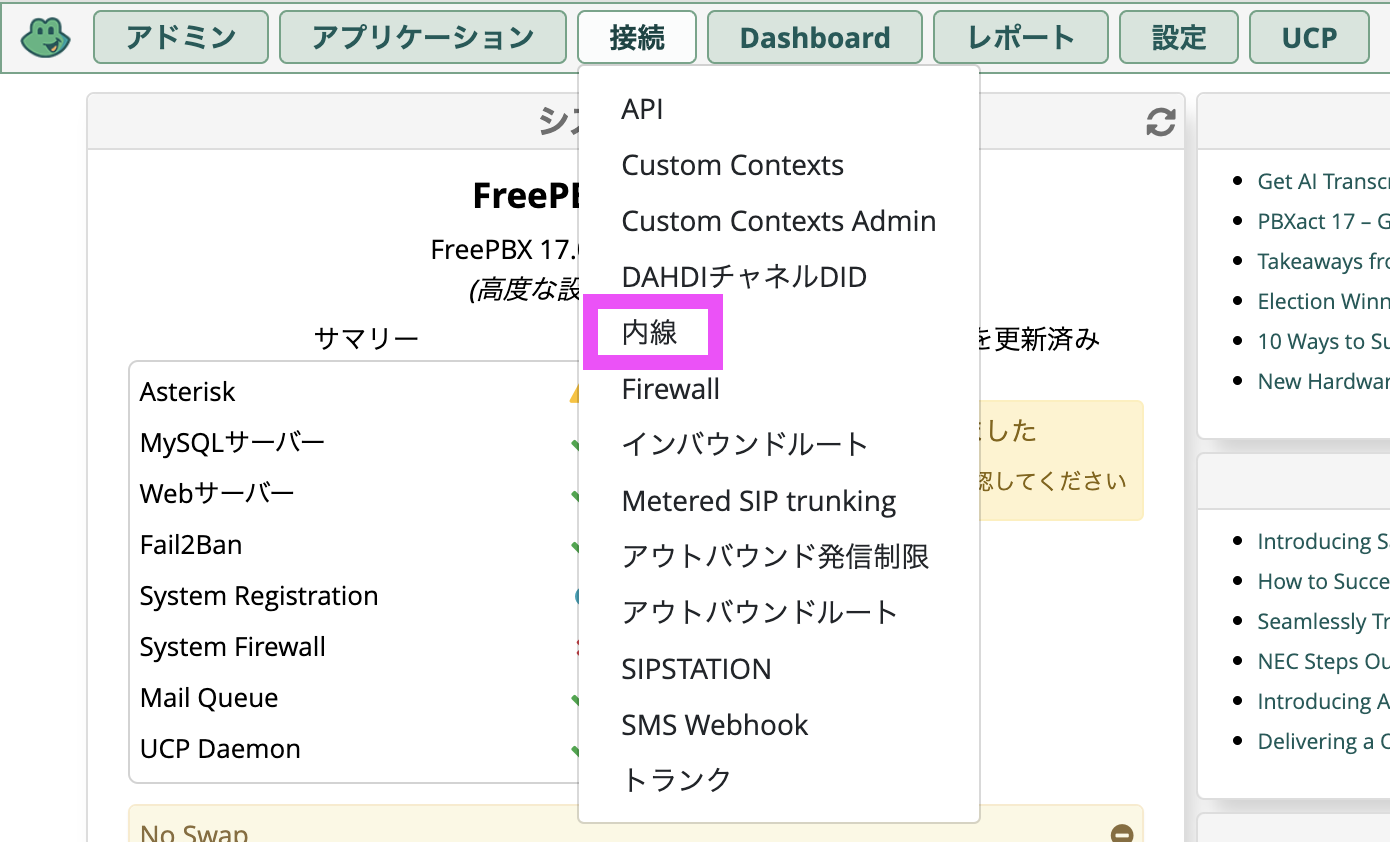
Task: Refresh the system overview panel icon
Action: 1160,122
